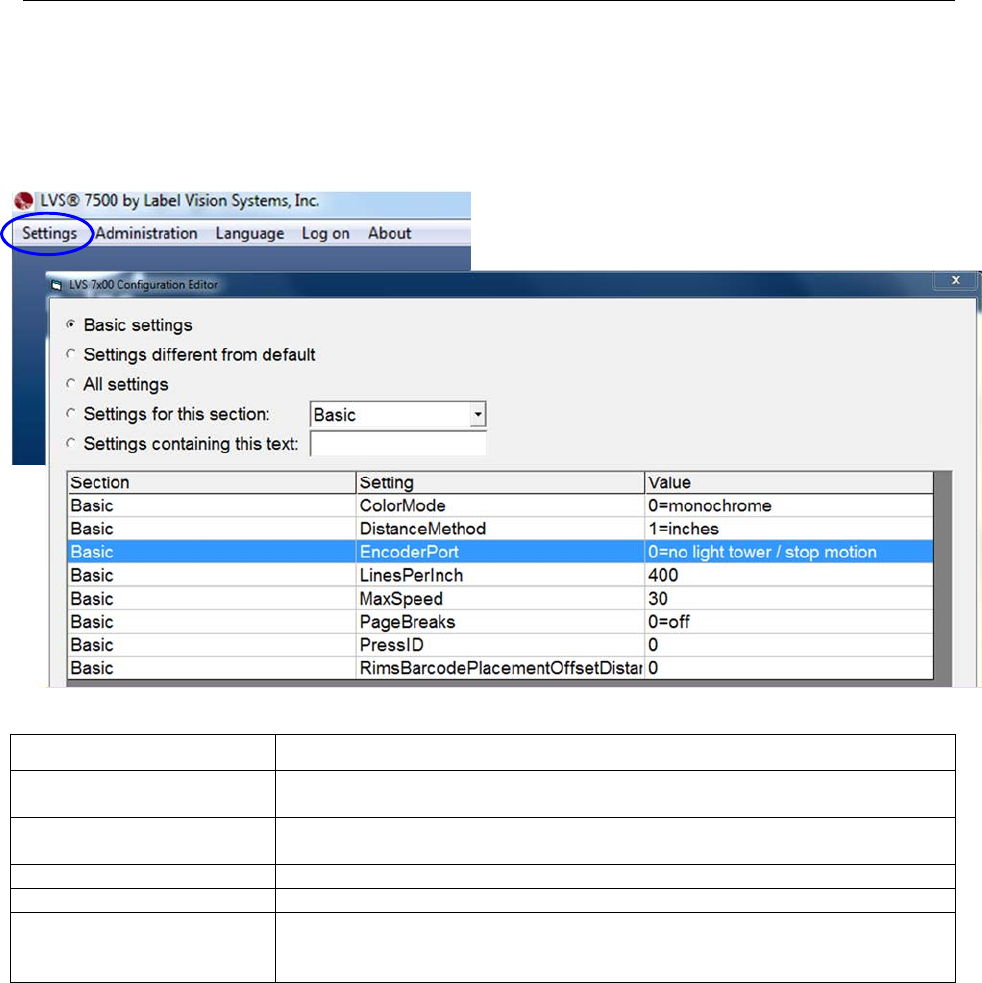Click the search text input field
Viewport: 982px width, 983px height.
point(398,444)
